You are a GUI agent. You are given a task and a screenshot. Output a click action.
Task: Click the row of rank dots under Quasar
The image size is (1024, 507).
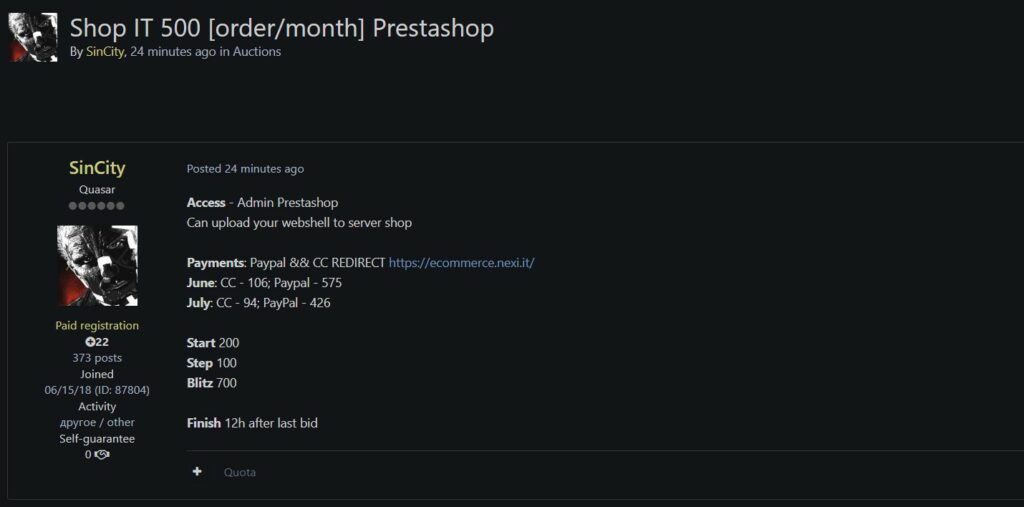click(x=97, y=206)
